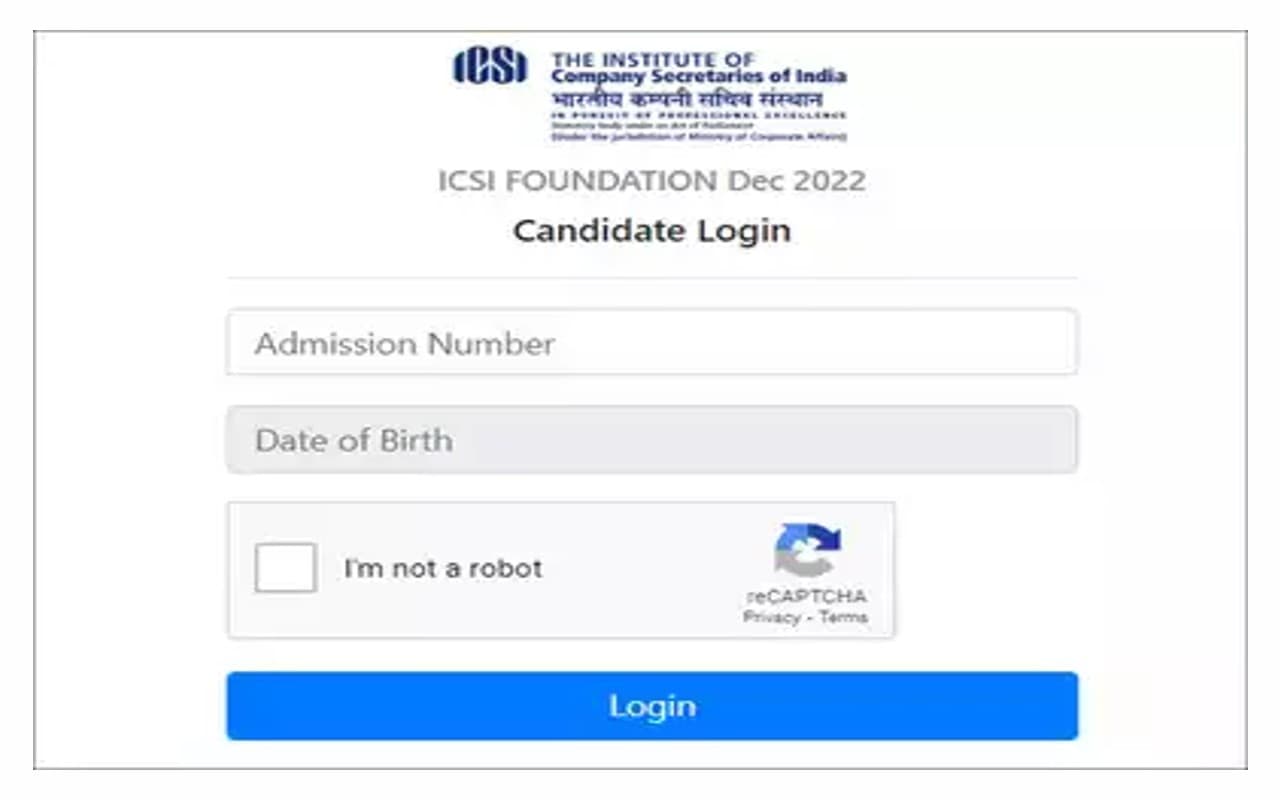The width and height of the screenshot is (1280, 800).
Task: Select the Candidate Login heading
Action: pos(650,230)
